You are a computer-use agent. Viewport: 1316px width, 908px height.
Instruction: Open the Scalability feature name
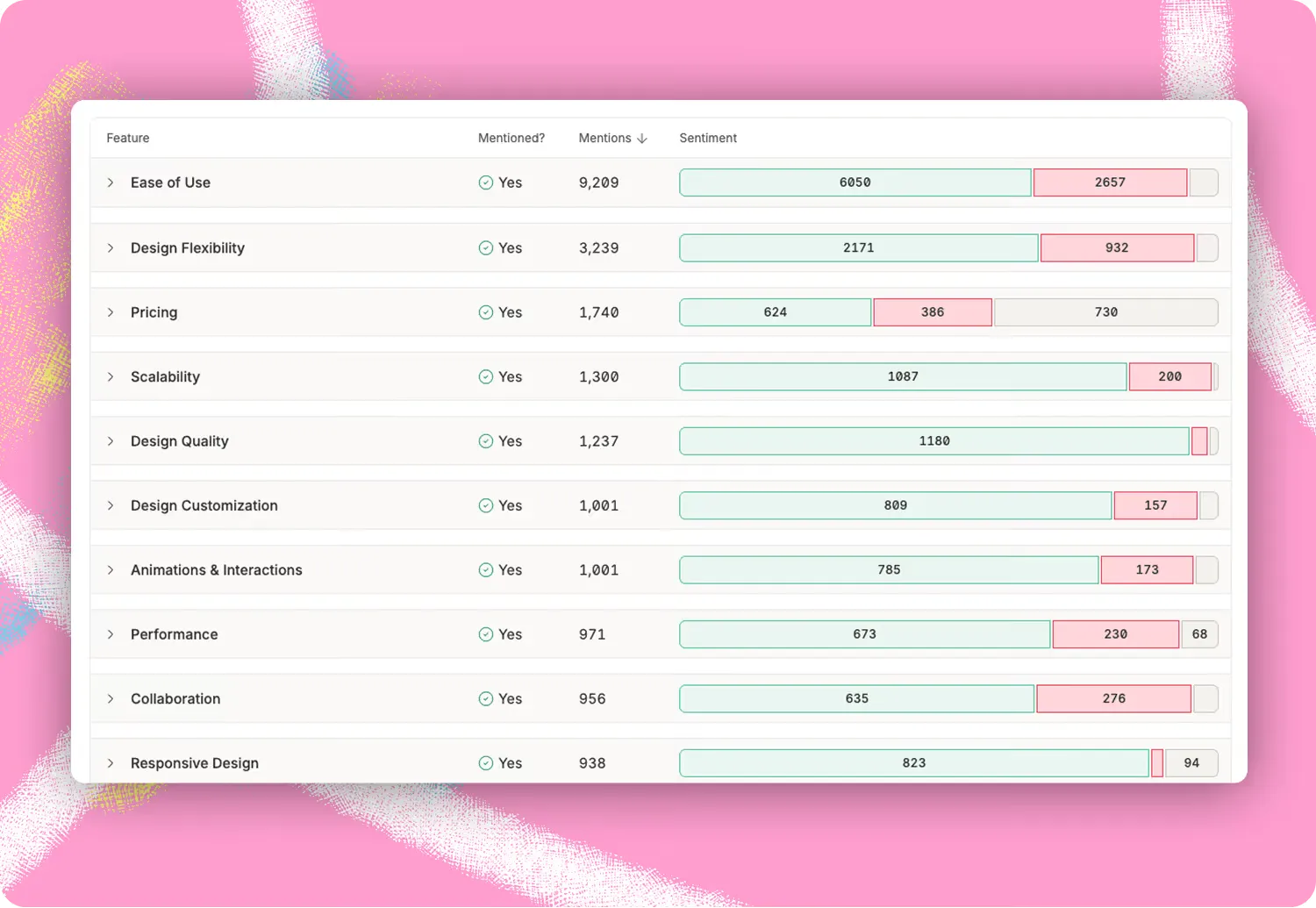coord(165,376)
